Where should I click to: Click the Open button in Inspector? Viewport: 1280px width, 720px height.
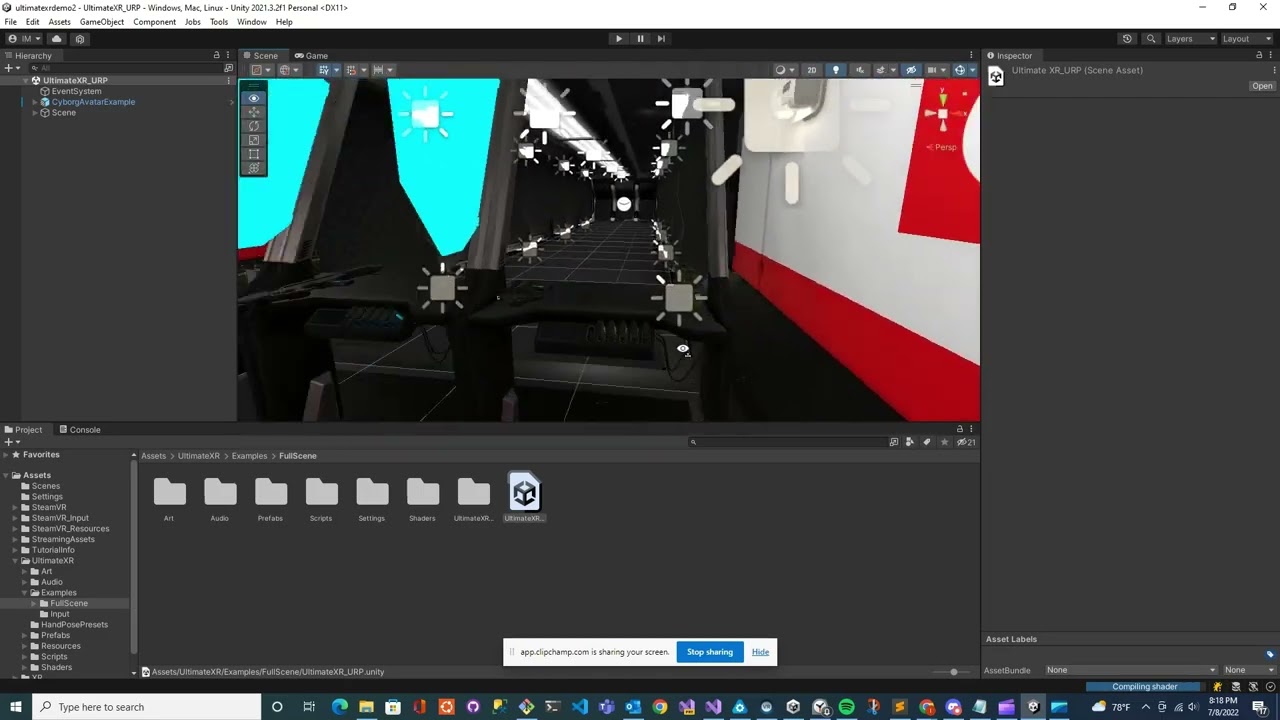pos(1262,86)
